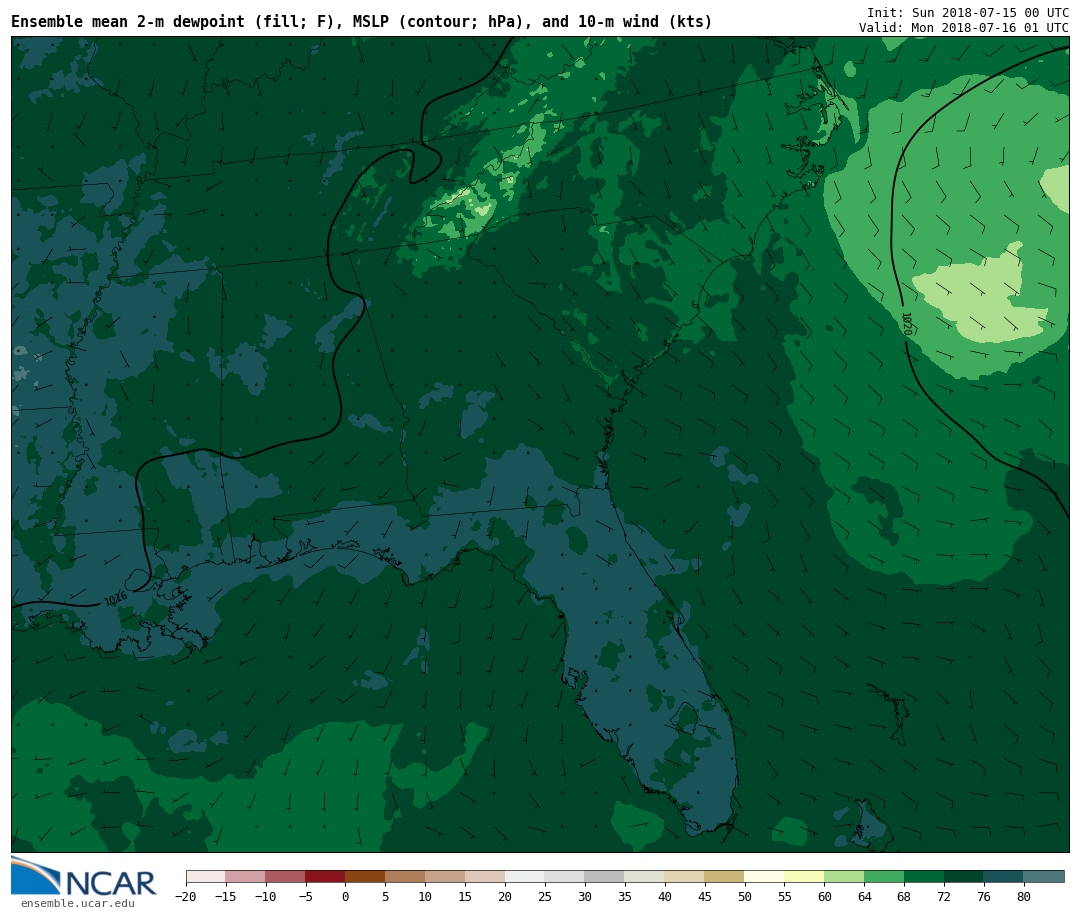Image resolution: width=1080 pixels, height=915 pixels.
Task: Pick the brown swatch between 0 and 5
Action: tap(366, 877)
